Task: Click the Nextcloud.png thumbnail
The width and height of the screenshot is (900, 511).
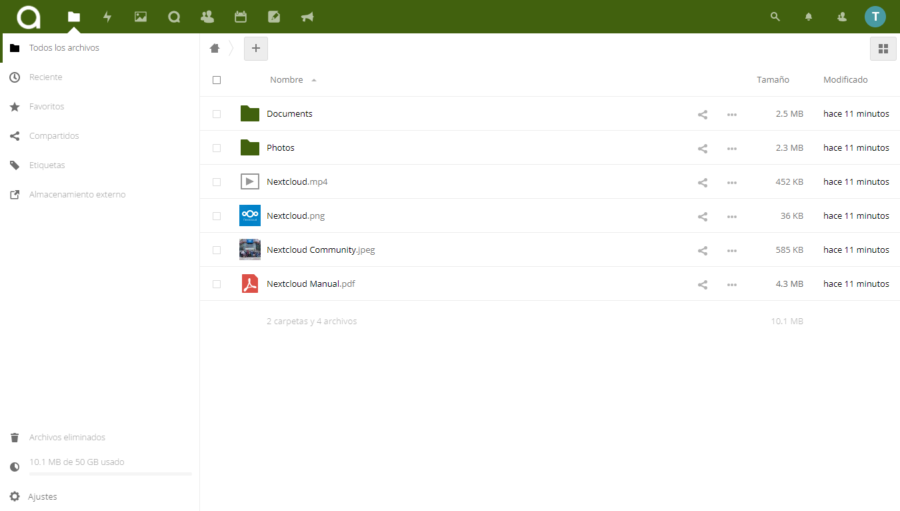Action: pos(250,215)
